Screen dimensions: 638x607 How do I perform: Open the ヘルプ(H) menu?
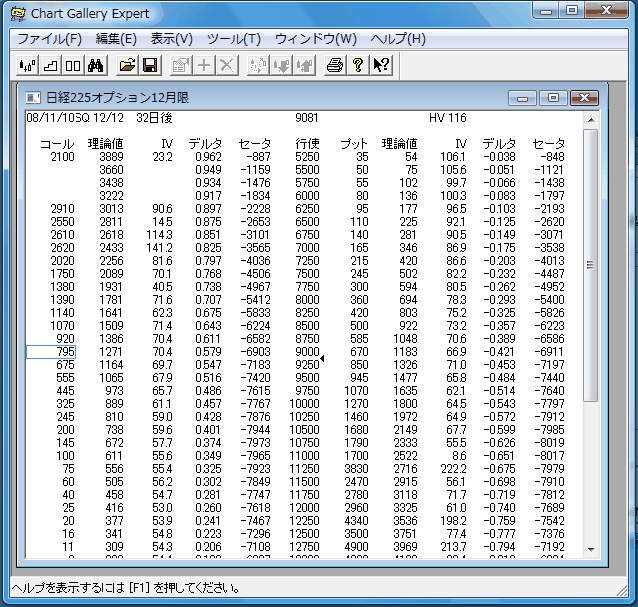397,39
